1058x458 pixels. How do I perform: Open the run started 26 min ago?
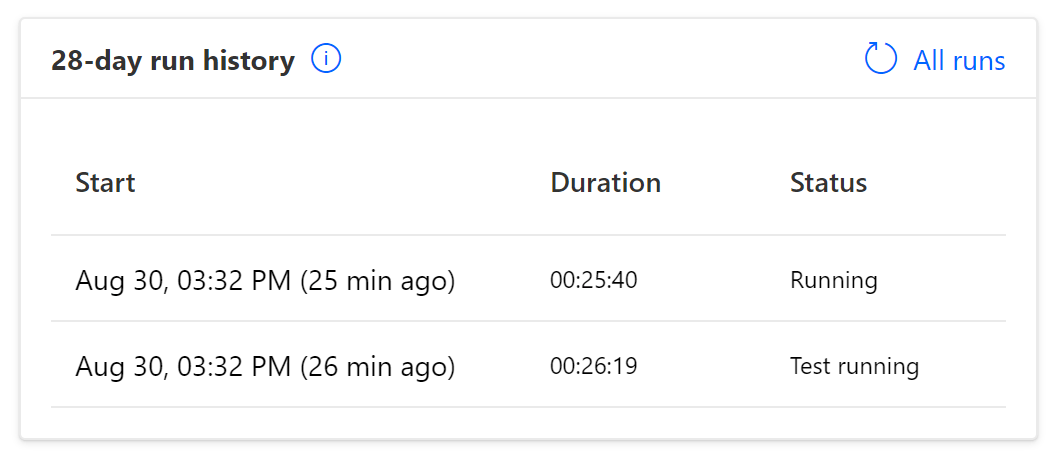click(x=265, y=367)
